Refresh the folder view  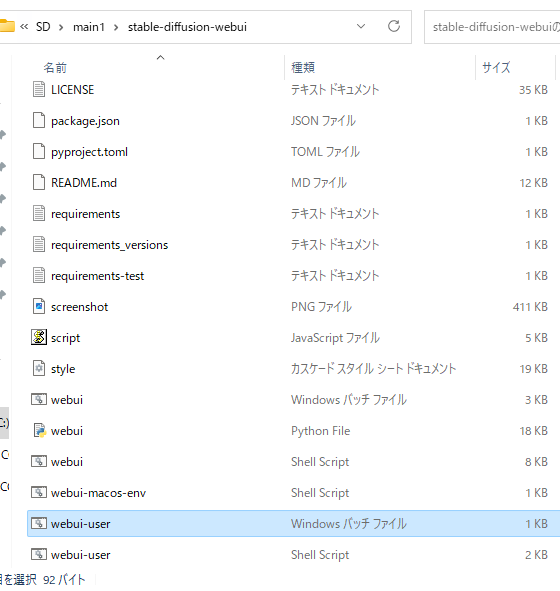pos(394,26)
